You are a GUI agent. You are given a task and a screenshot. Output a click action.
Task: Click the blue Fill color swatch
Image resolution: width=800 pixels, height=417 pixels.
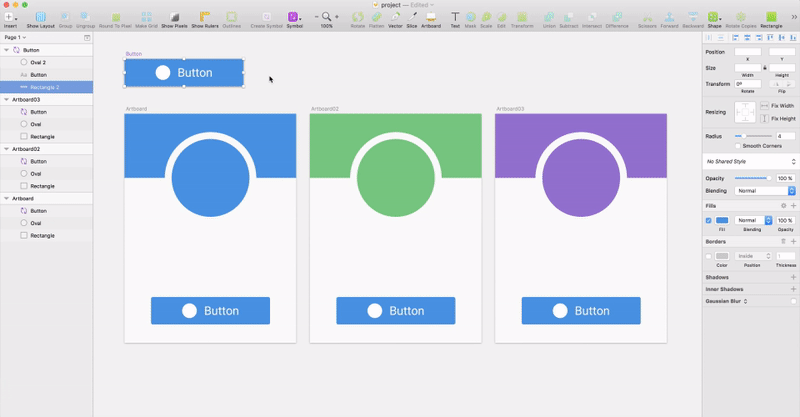(x=722, y=220)
